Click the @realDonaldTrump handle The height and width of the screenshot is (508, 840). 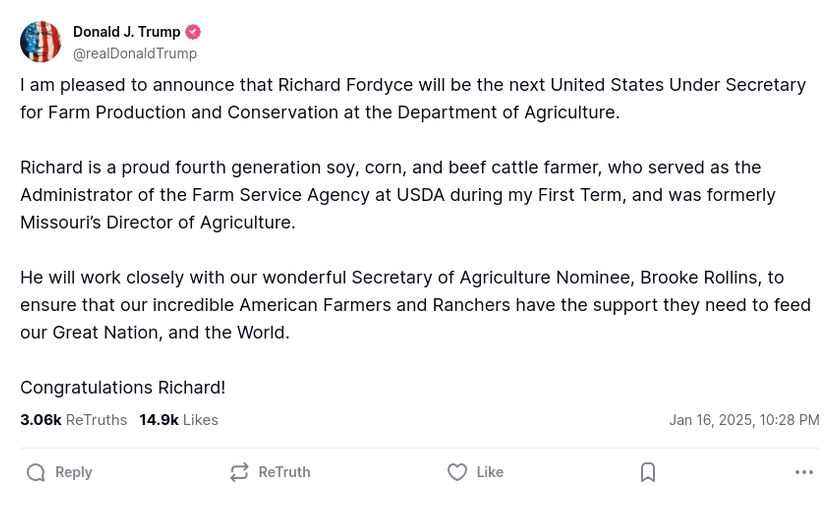135,54
